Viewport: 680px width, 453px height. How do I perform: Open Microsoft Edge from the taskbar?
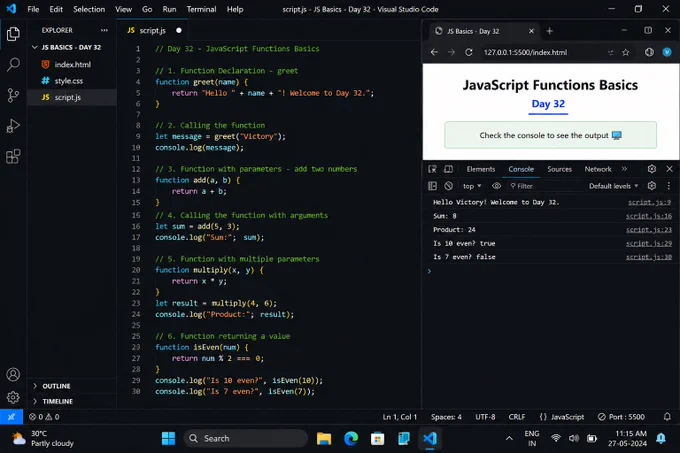[x=351, y=439]
